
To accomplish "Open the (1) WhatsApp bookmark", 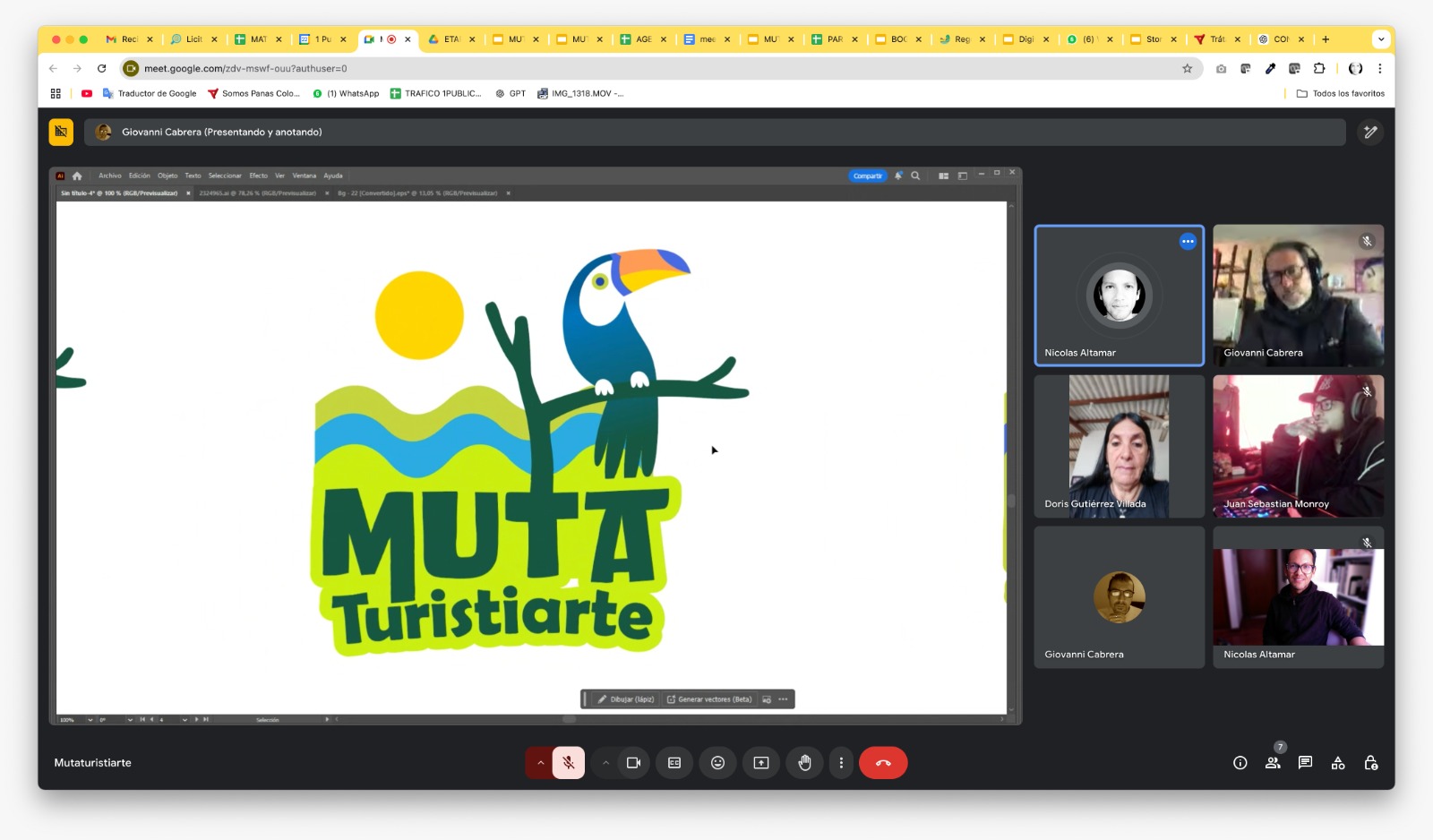I will pos(346,93).
